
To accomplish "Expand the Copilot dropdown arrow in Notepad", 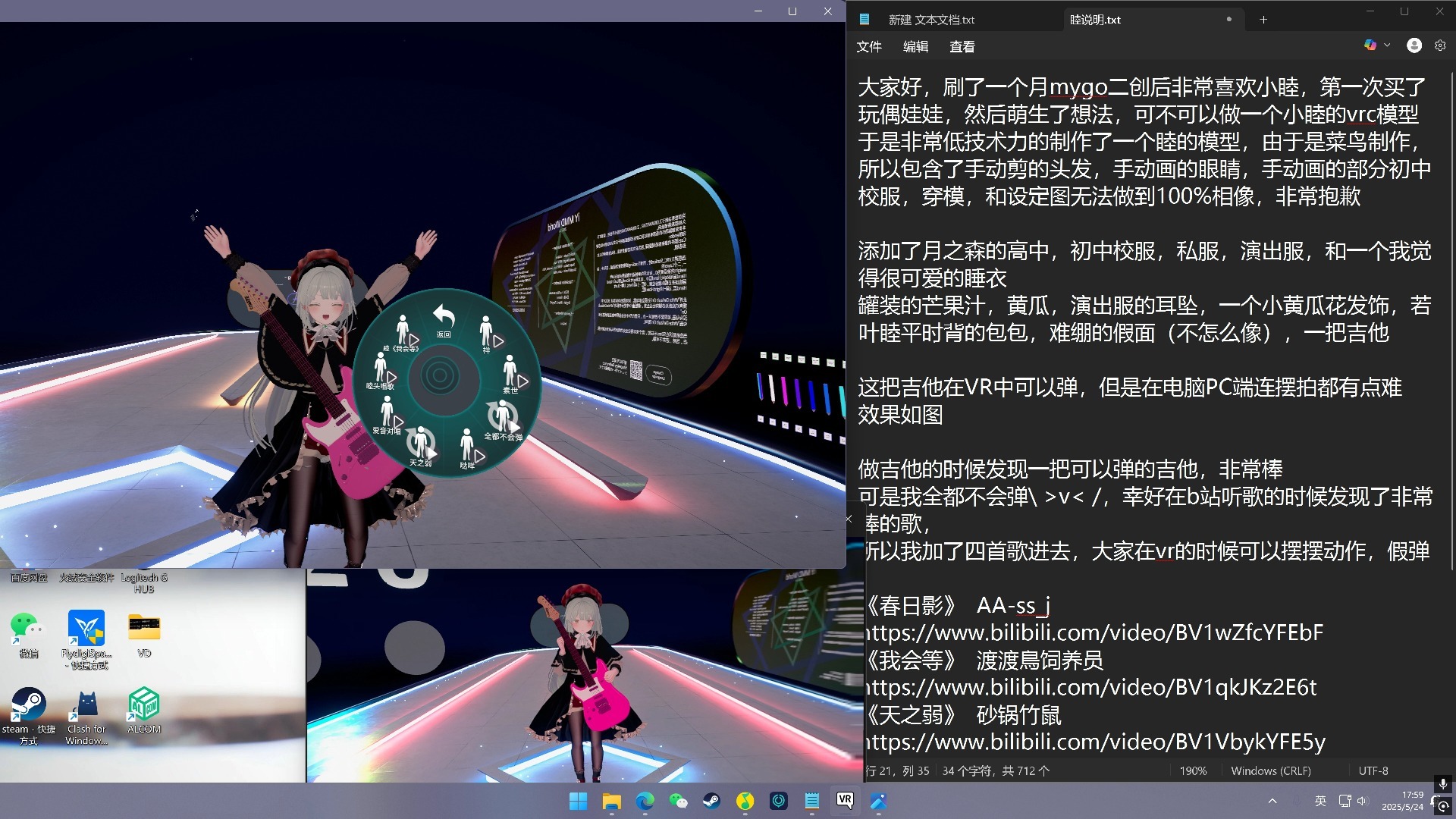I will coord(1387,45).
